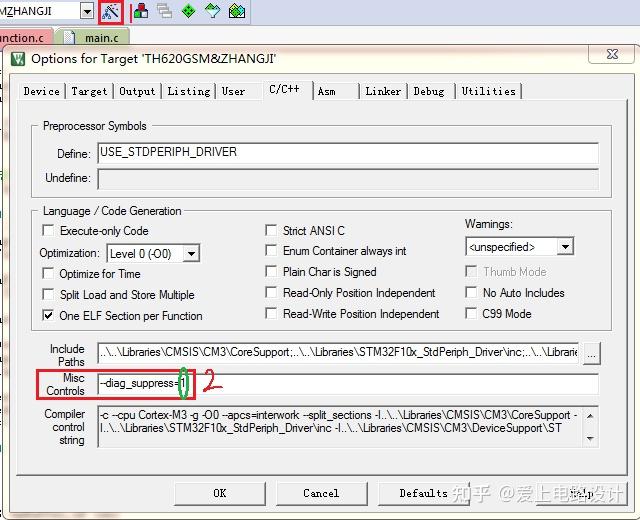This screenshot has height=520, width=640.
Task: Open Options for Target wand icon
Action: pyautogui.click(x=110, y=11)
